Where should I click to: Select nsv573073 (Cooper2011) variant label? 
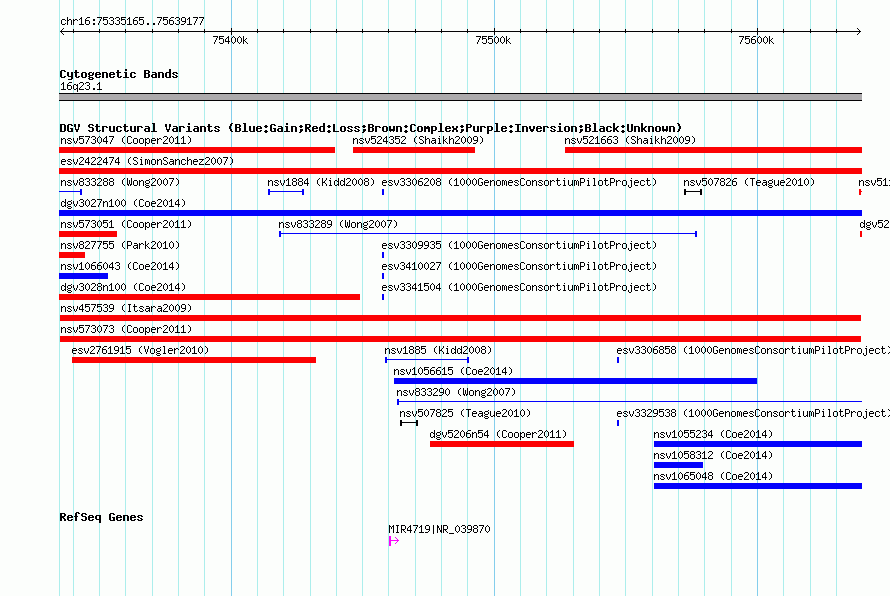tap(126, 329)
